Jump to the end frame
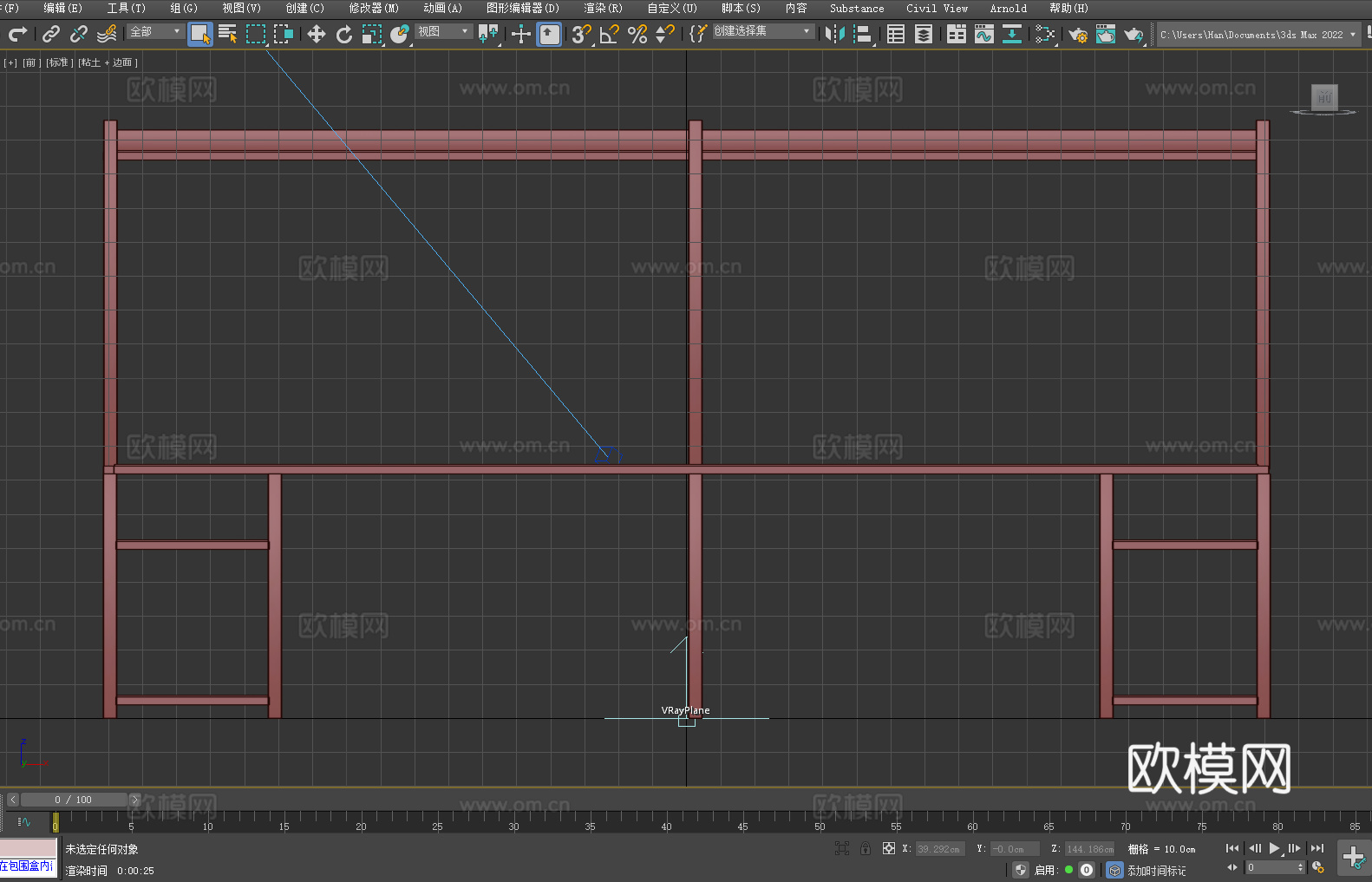Viewport: 1372px width, 882px height. pos(1317,848)
